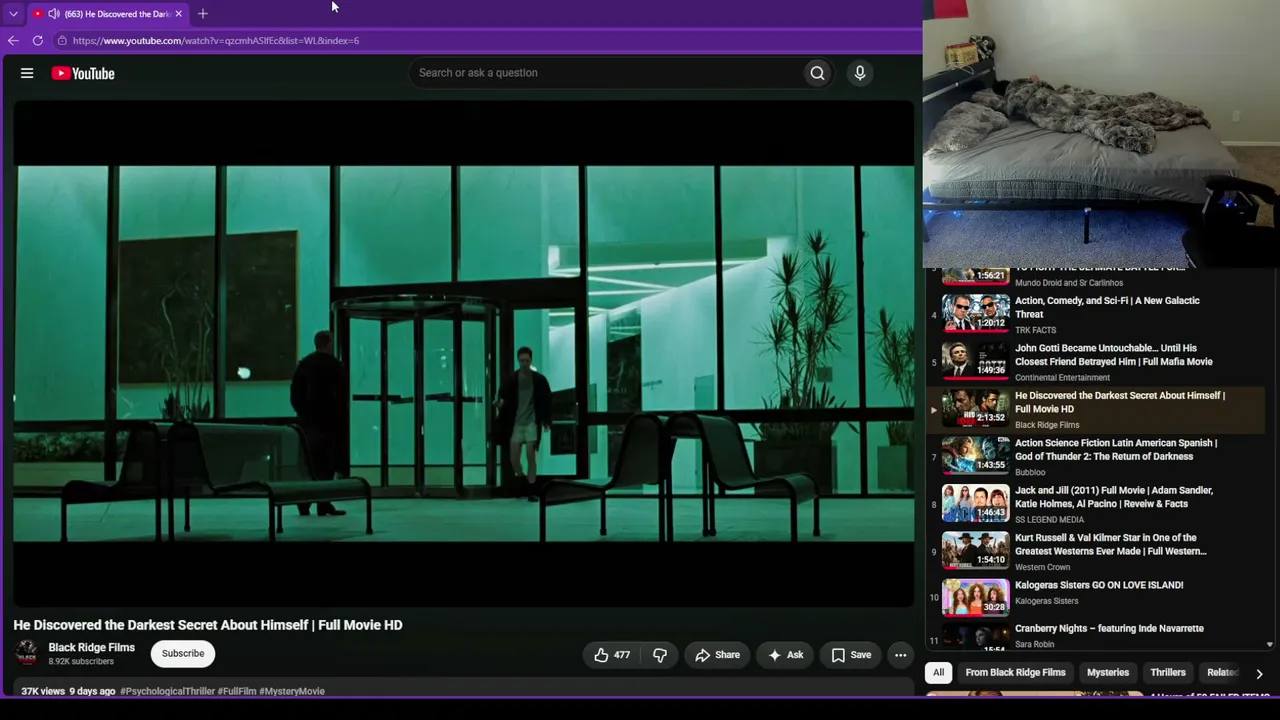1280x720 pixels.
Task: Mute the YouTube tab using its speaker icon
Action: point(53,14)
